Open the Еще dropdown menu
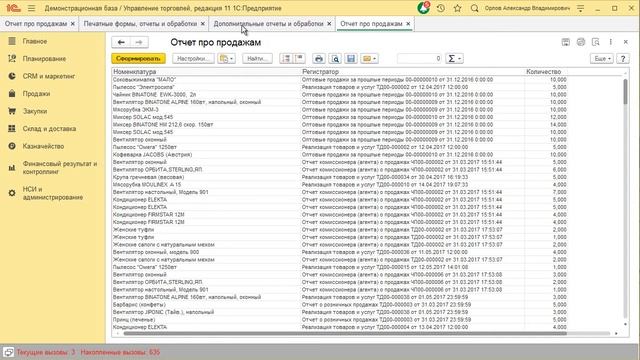640x360 pixels. (x=602, y=59)
